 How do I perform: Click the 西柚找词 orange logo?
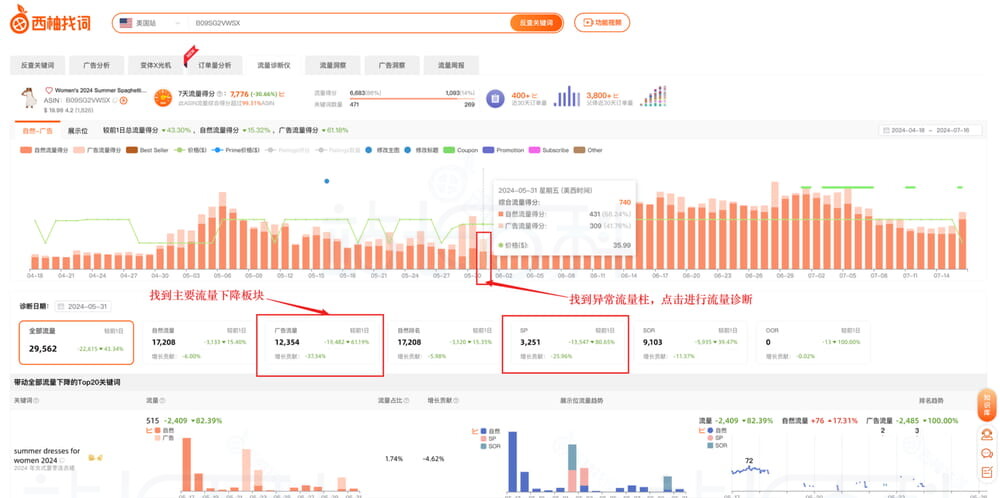pyautogui.click(x=52, y=22)
